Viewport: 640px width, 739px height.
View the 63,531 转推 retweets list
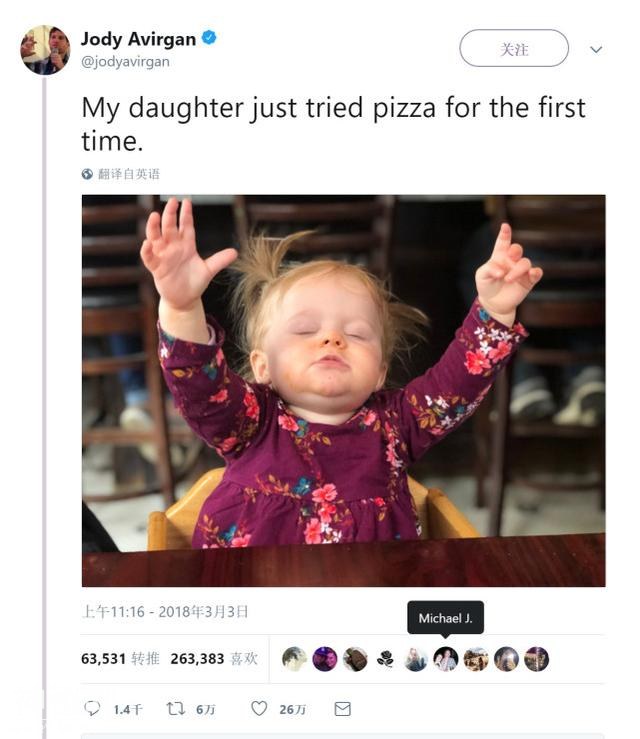[x=120, y=658]
